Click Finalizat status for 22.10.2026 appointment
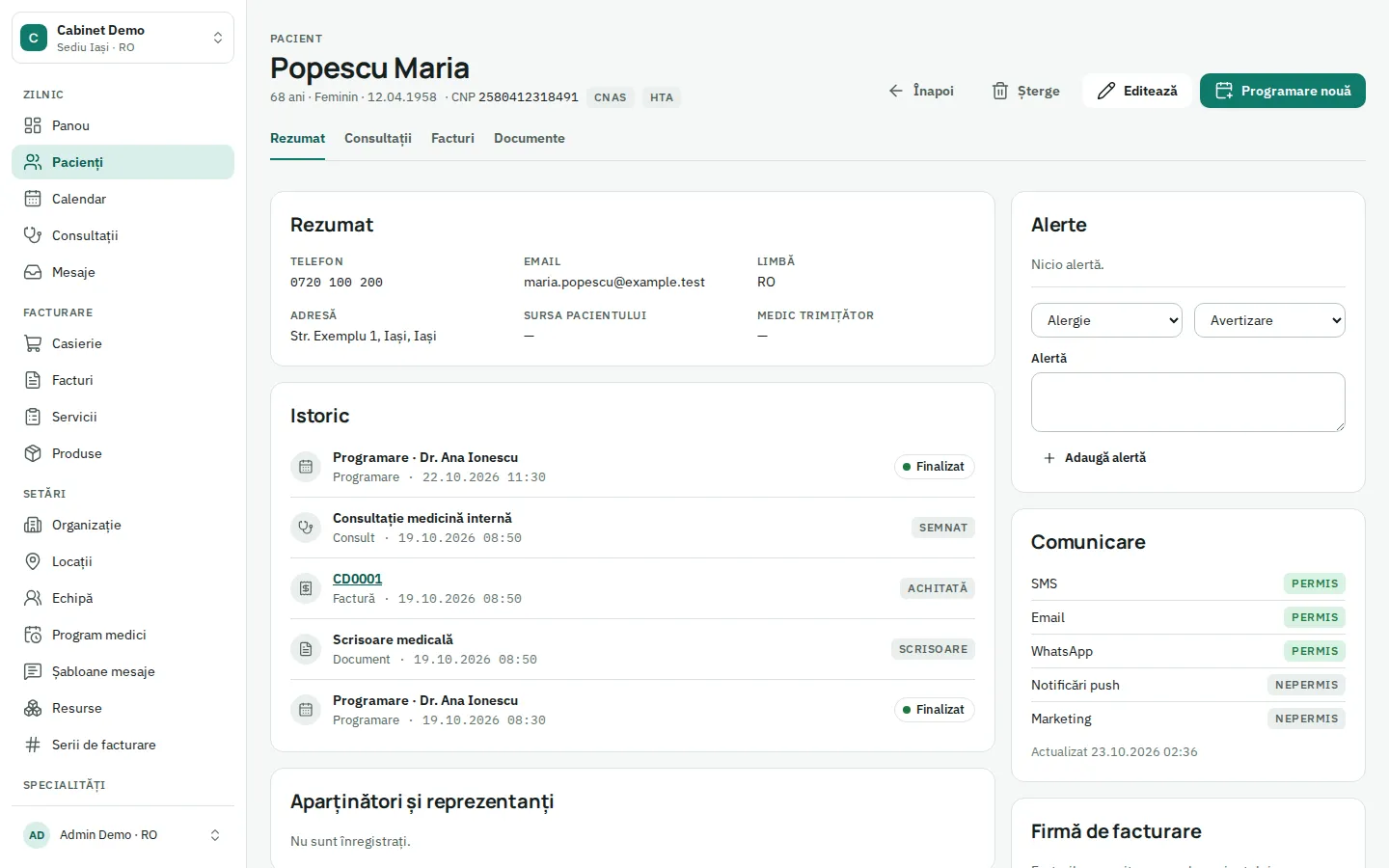Image resolution: width=1389 pixels, height=868 pixels. [x=935, y=467]
